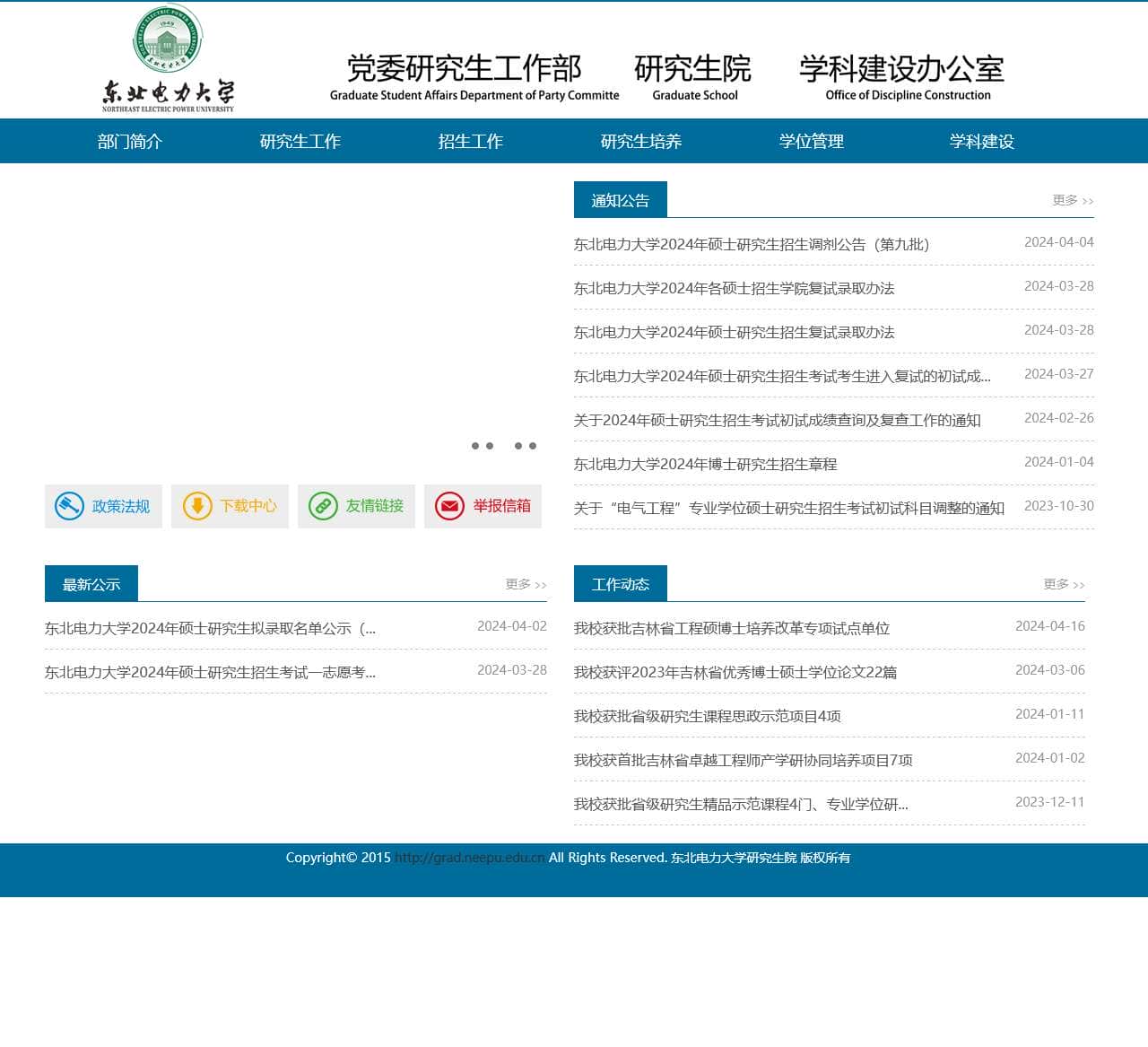Image resolution: width=1148 pixels, height=1047 pixels.
Task: Click the 政策法规 gavel icon
Action: point(69,506)
